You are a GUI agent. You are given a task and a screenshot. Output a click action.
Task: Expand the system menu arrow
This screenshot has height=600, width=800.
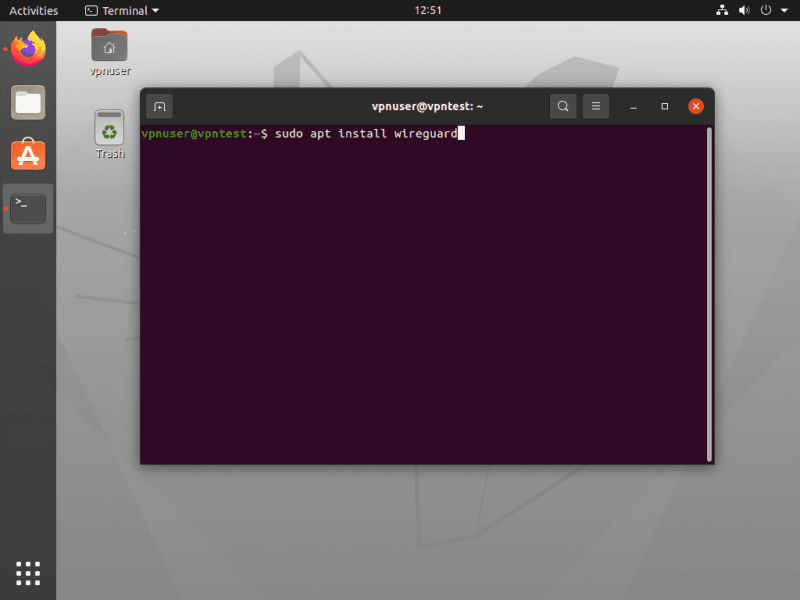[784, 11]
